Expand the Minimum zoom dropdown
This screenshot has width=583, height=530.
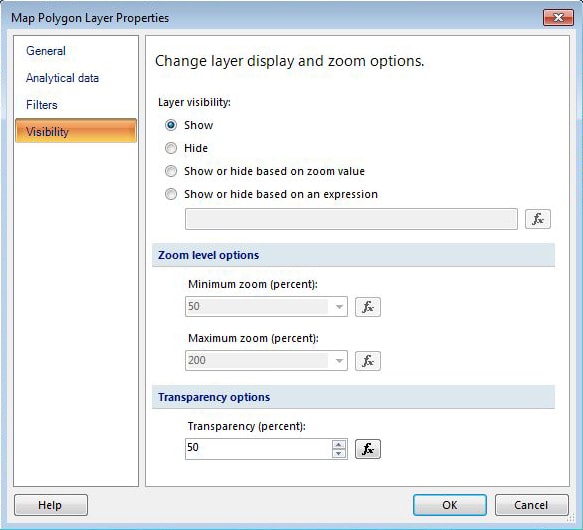tap(339, 307)
